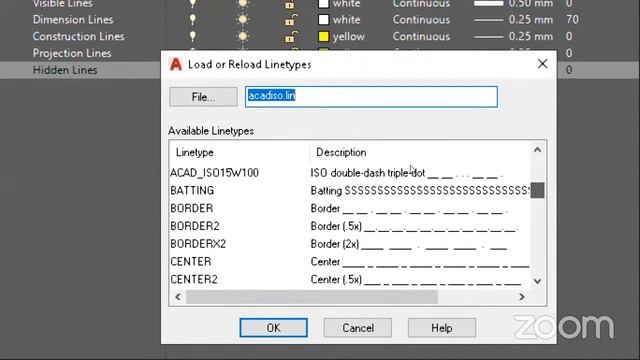Click Continuous linetype for Construction Lines
Image resolution: width=640 pixels, height=360 pixels.
[x=421, y=36]
